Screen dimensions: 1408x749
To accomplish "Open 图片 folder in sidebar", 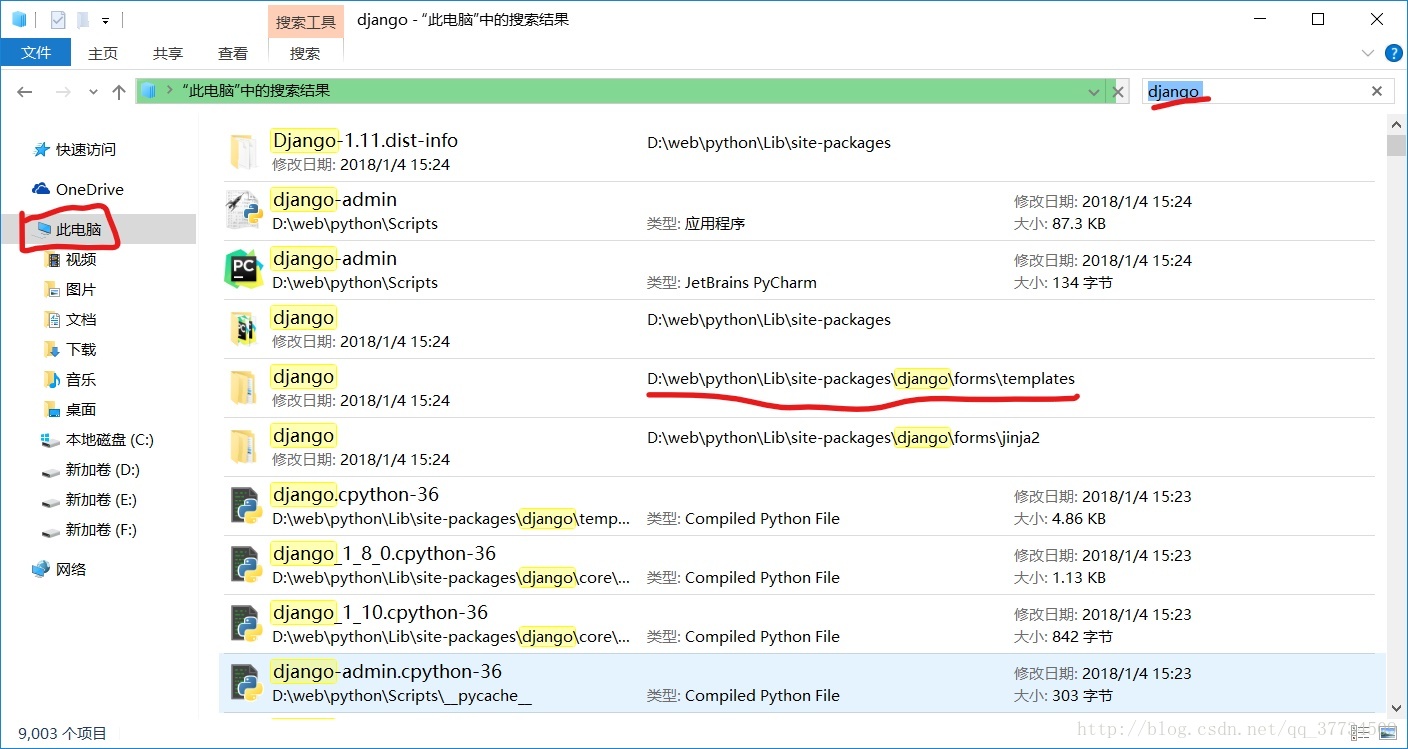I will pyautogui.click(x=81, y=290).
